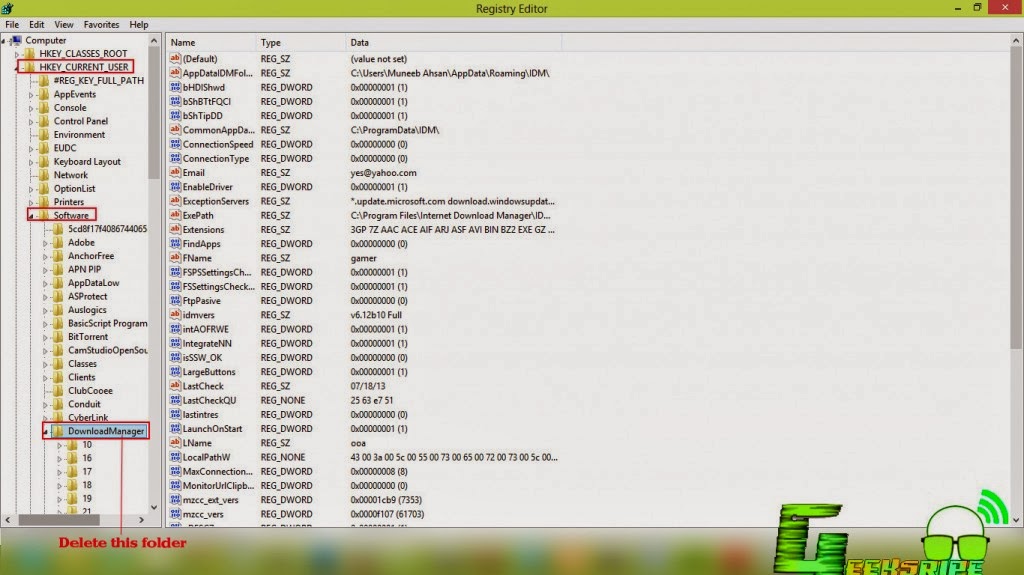Sort values by Type column header
The height and width of the screenshot is (575, 1024).
point(300,42)
